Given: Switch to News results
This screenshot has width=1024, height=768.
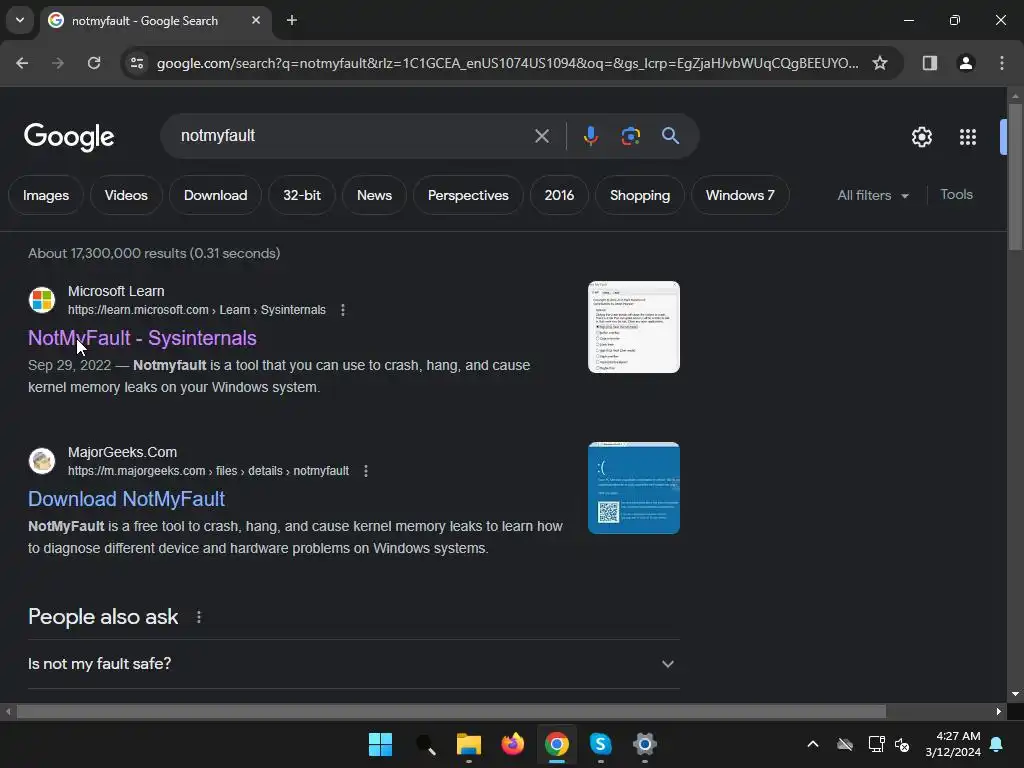Looking at the screenshot, I should click(x=374, y=195).
